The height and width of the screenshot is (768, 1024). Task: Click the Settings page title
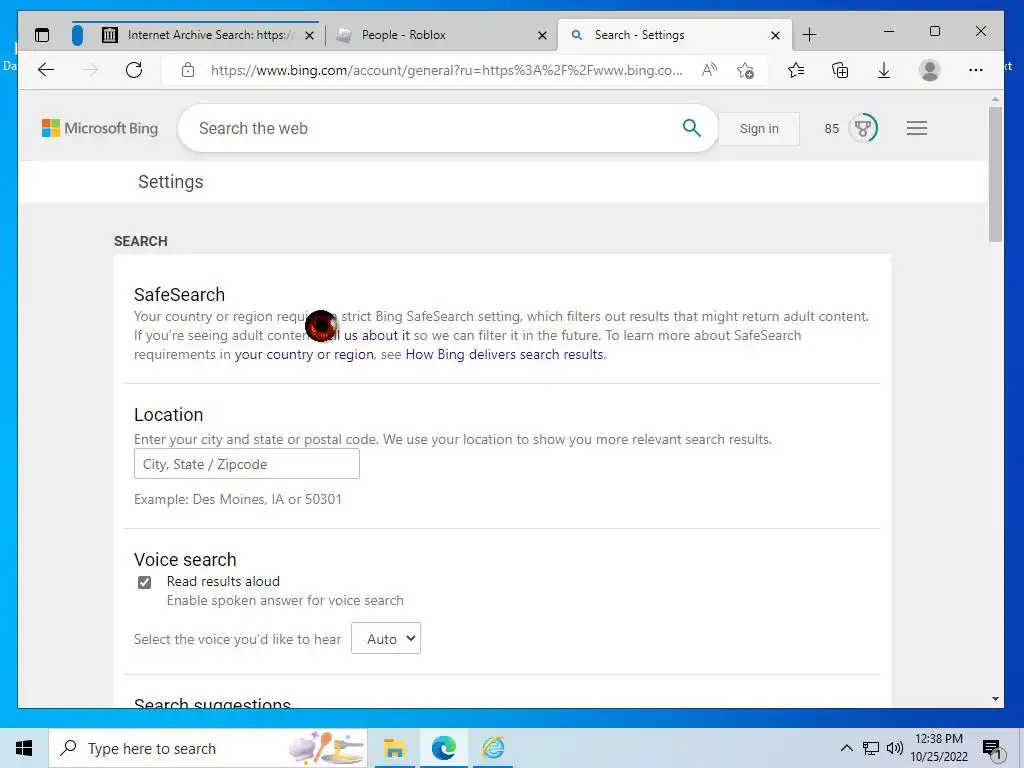coord(170,182)
